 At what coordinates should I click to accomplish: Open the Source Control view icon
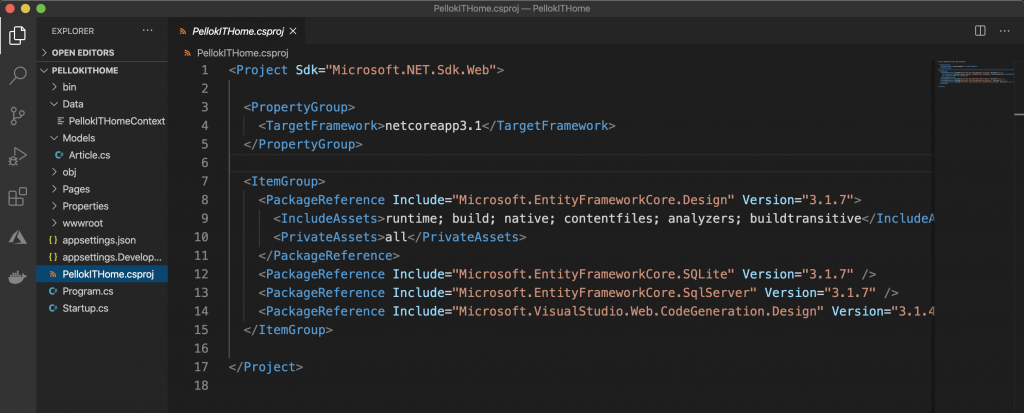point(17,116)
